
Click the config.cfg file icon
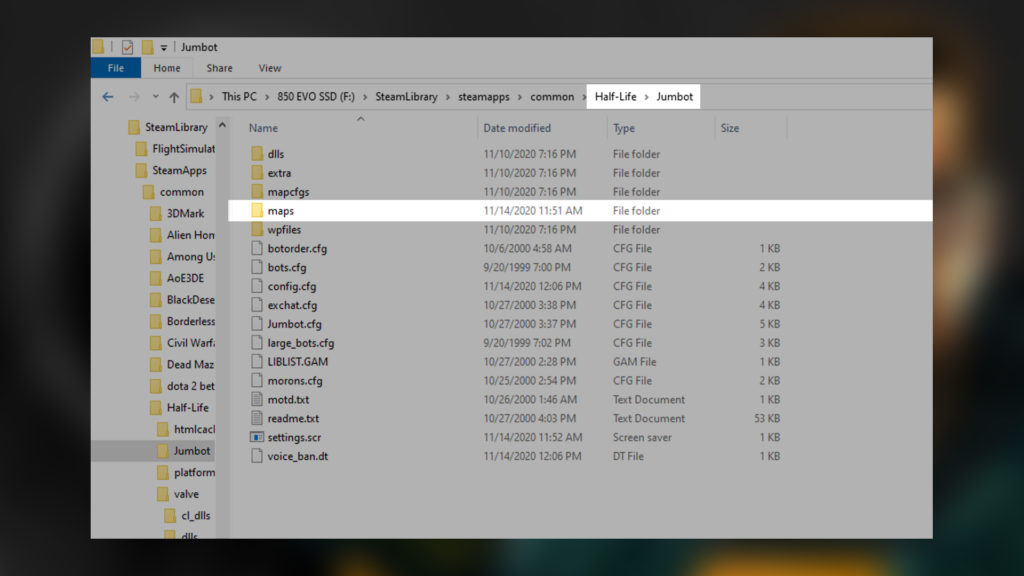coord(257,287)
